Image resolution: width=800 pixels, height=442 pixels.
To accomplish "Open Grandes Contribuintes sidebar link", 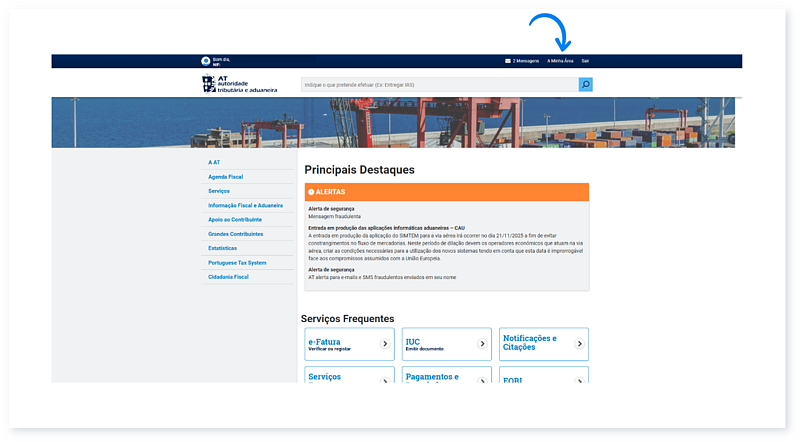I will point(235,234).
